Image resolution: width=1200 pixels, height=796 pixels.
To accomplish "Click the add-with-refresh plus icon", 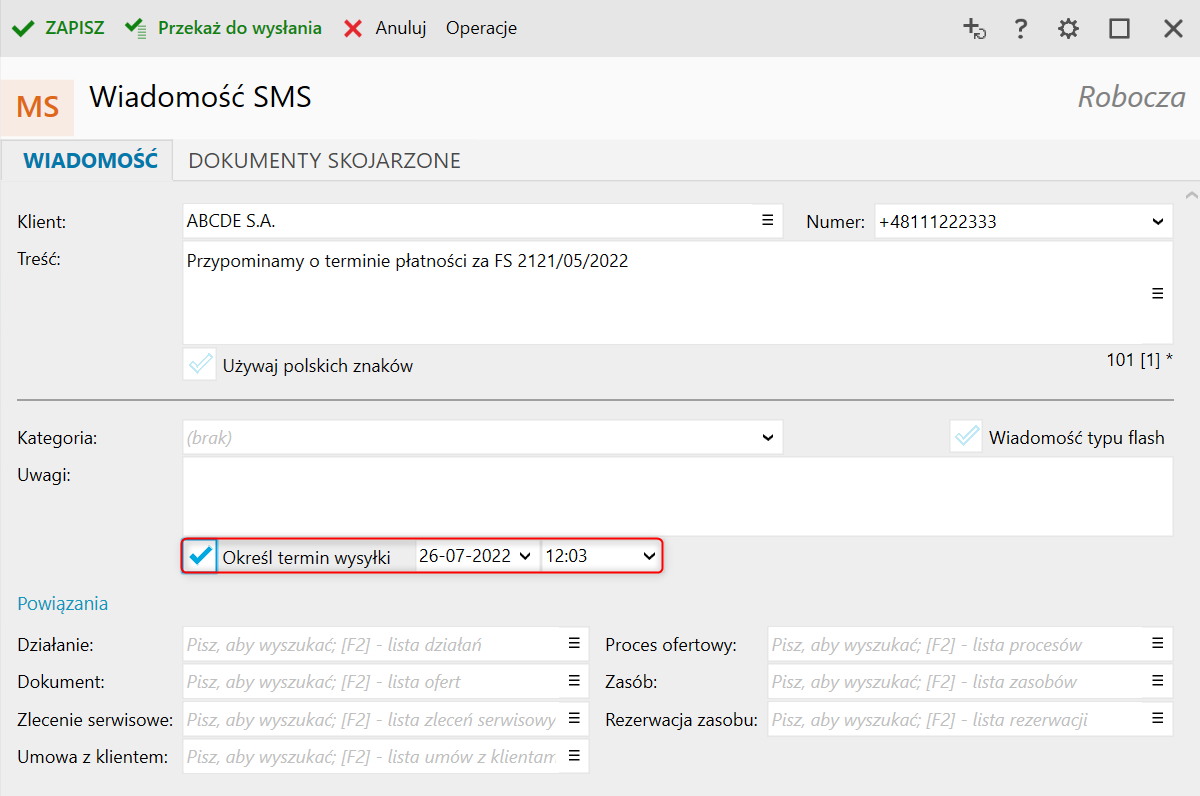I will click(x=974, y=29).
